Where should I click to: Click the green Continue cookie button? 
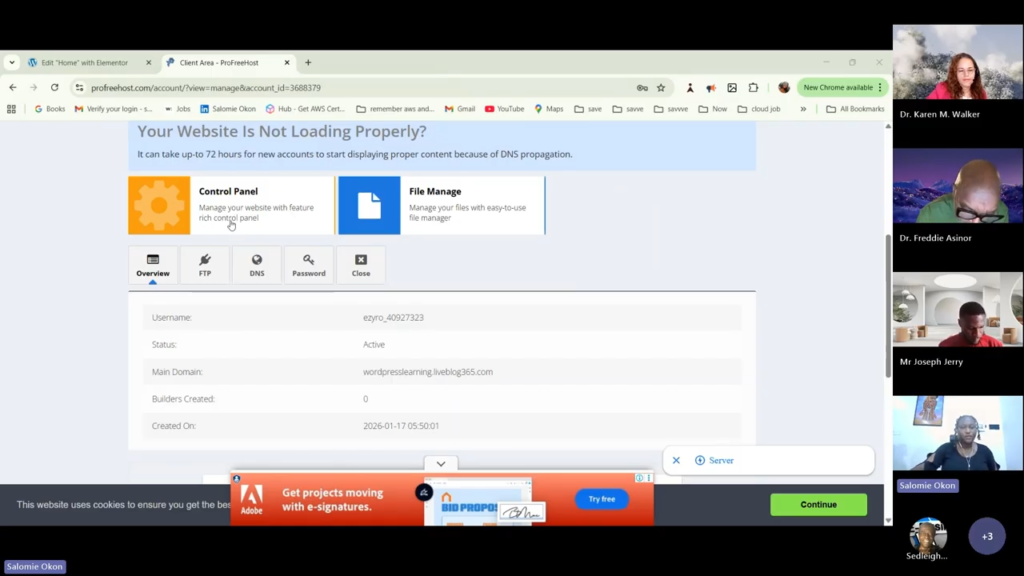pyautogui.click(x=818, y=505)
